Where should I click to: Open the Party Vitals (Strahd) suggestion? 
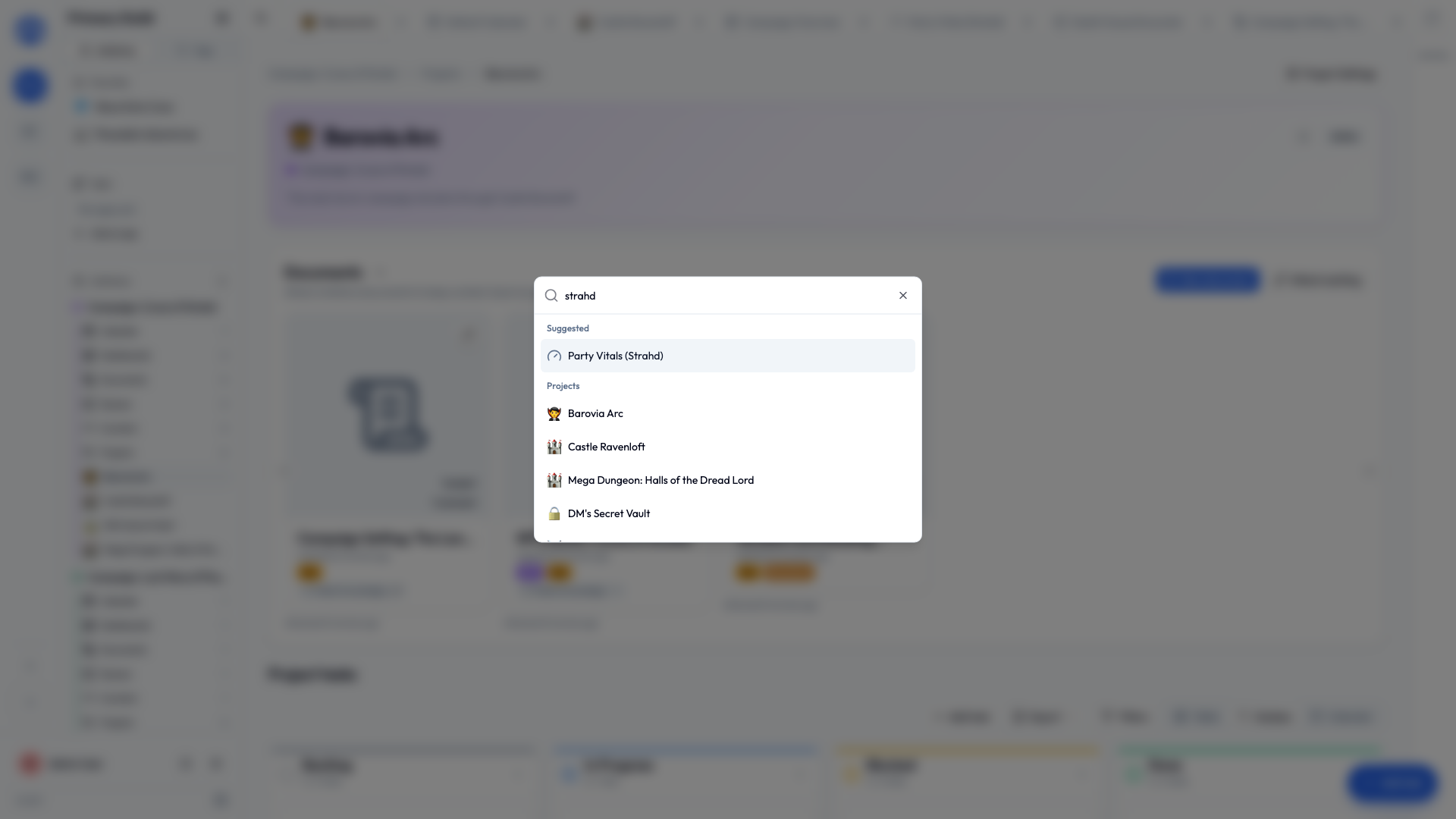727,356
